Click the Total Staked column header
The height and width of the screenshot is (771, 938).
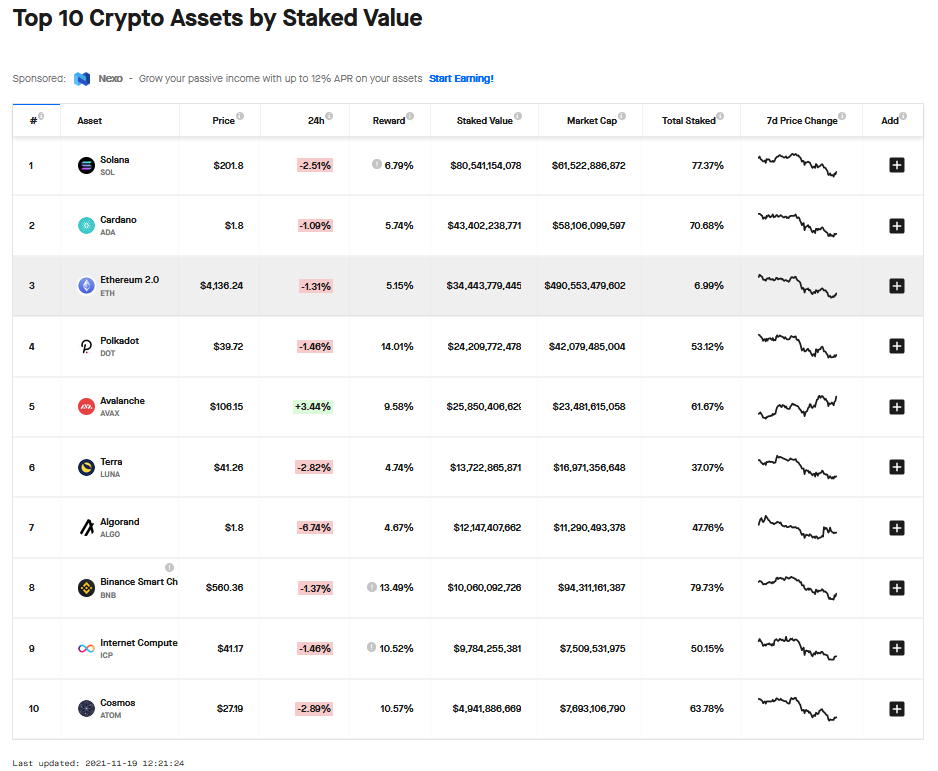[688, 121]
